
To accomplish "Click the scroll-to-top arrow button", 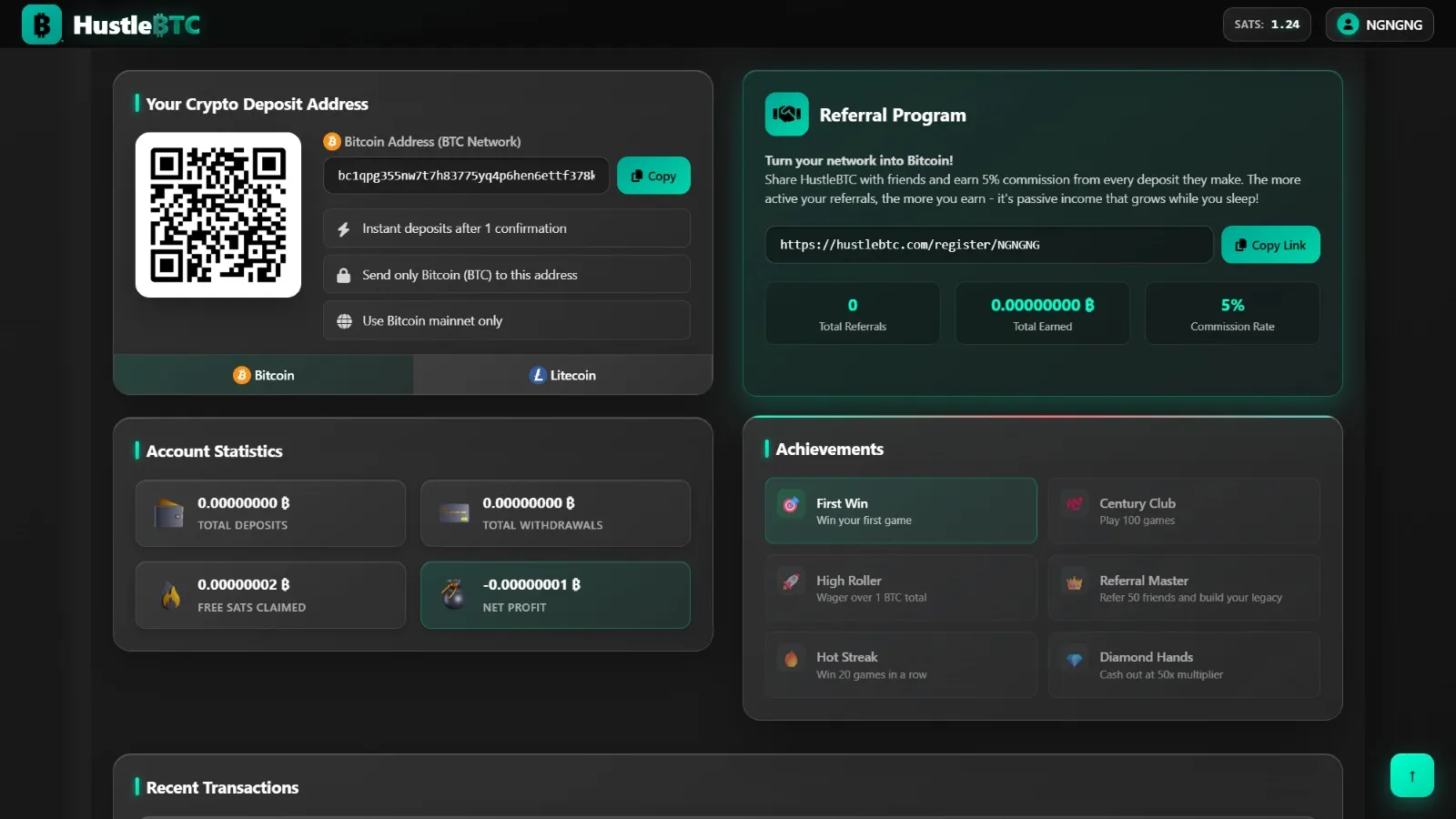I will (1411, 775).
